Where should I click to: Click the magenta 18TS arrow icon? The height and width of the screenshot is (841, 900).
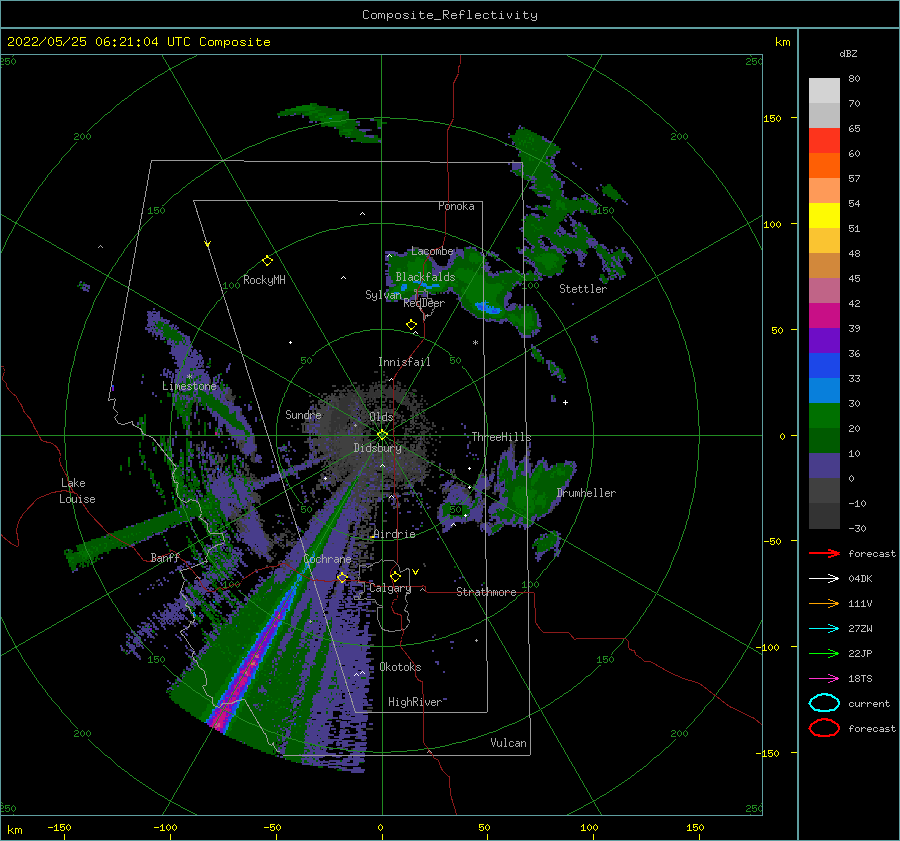824,679
